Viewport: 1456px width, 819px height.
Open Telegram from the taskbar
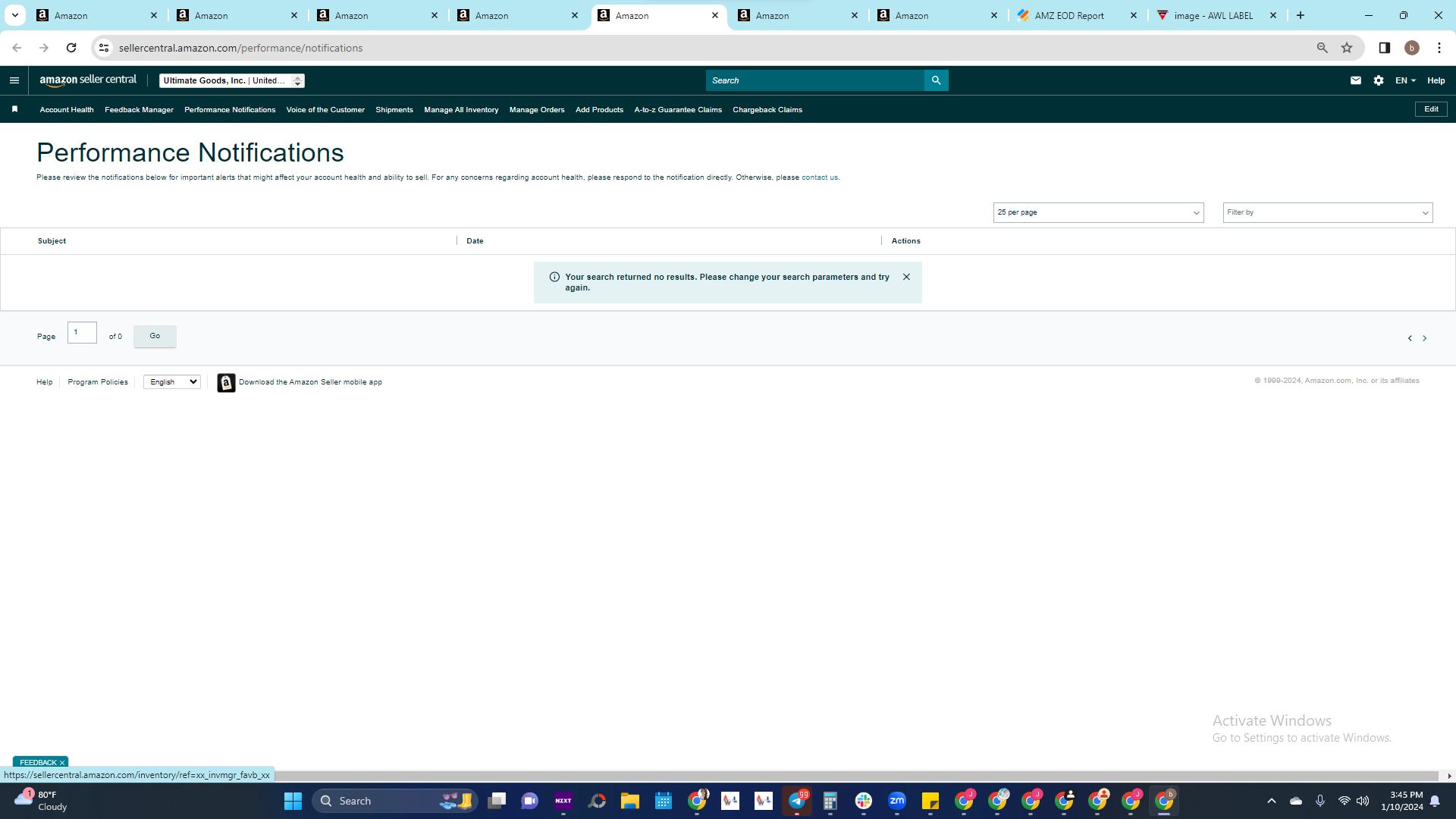point(797,801)
